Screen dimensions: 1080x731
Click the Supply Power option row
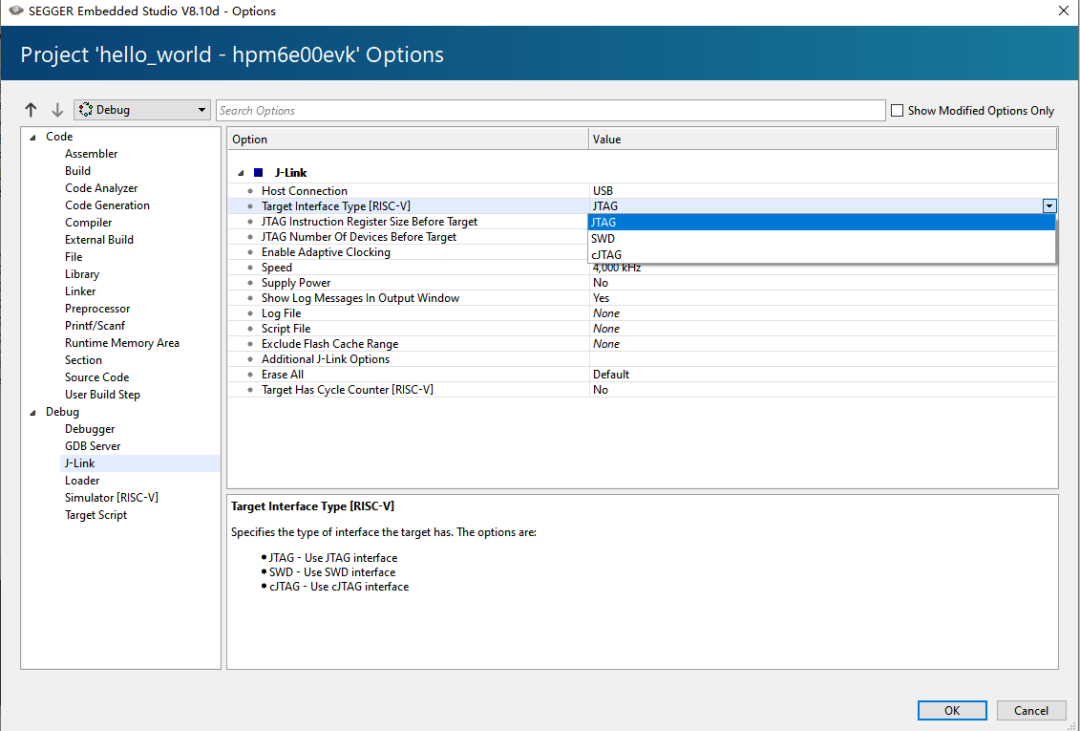pos(642,282)
